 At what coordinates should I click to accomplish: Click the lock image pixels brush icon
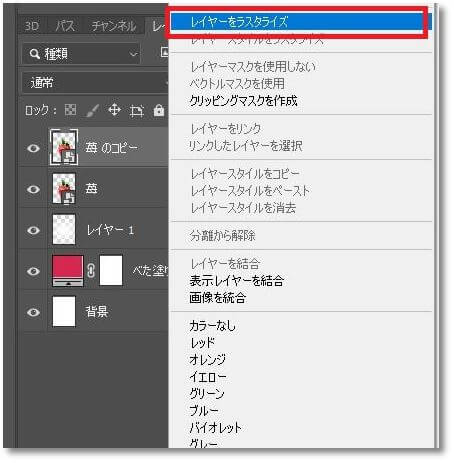pos(92,111)
